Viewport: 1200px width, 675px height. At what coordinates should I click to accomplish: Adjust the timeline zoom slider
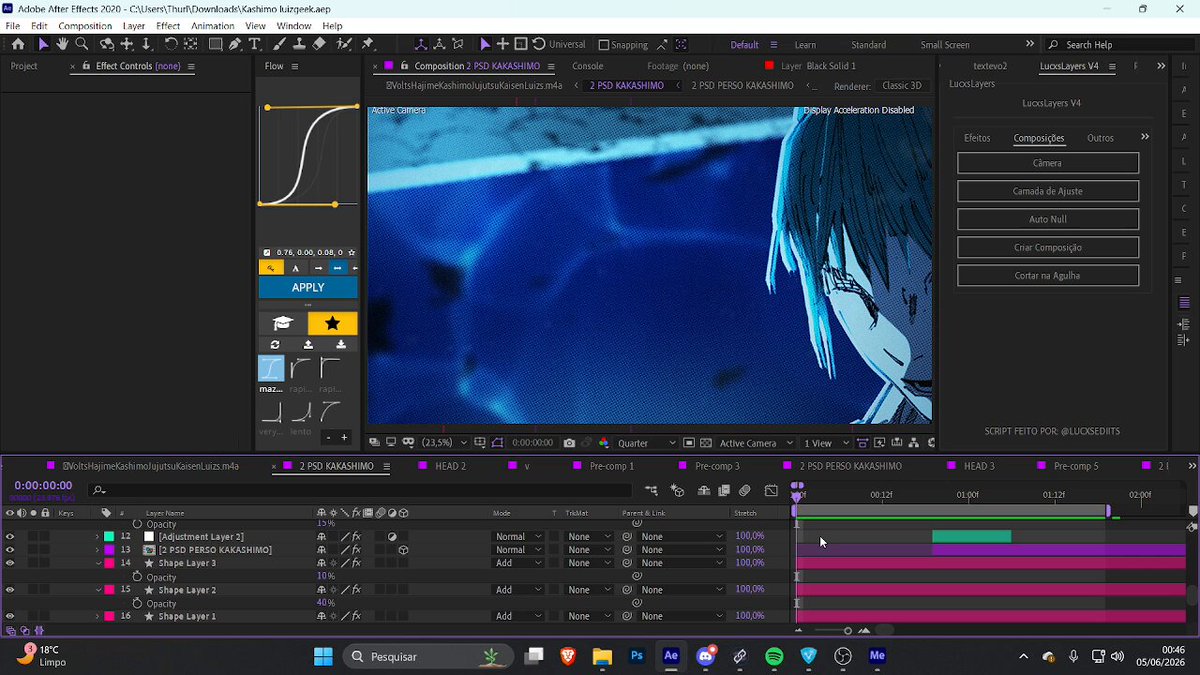tap(848, 631)
